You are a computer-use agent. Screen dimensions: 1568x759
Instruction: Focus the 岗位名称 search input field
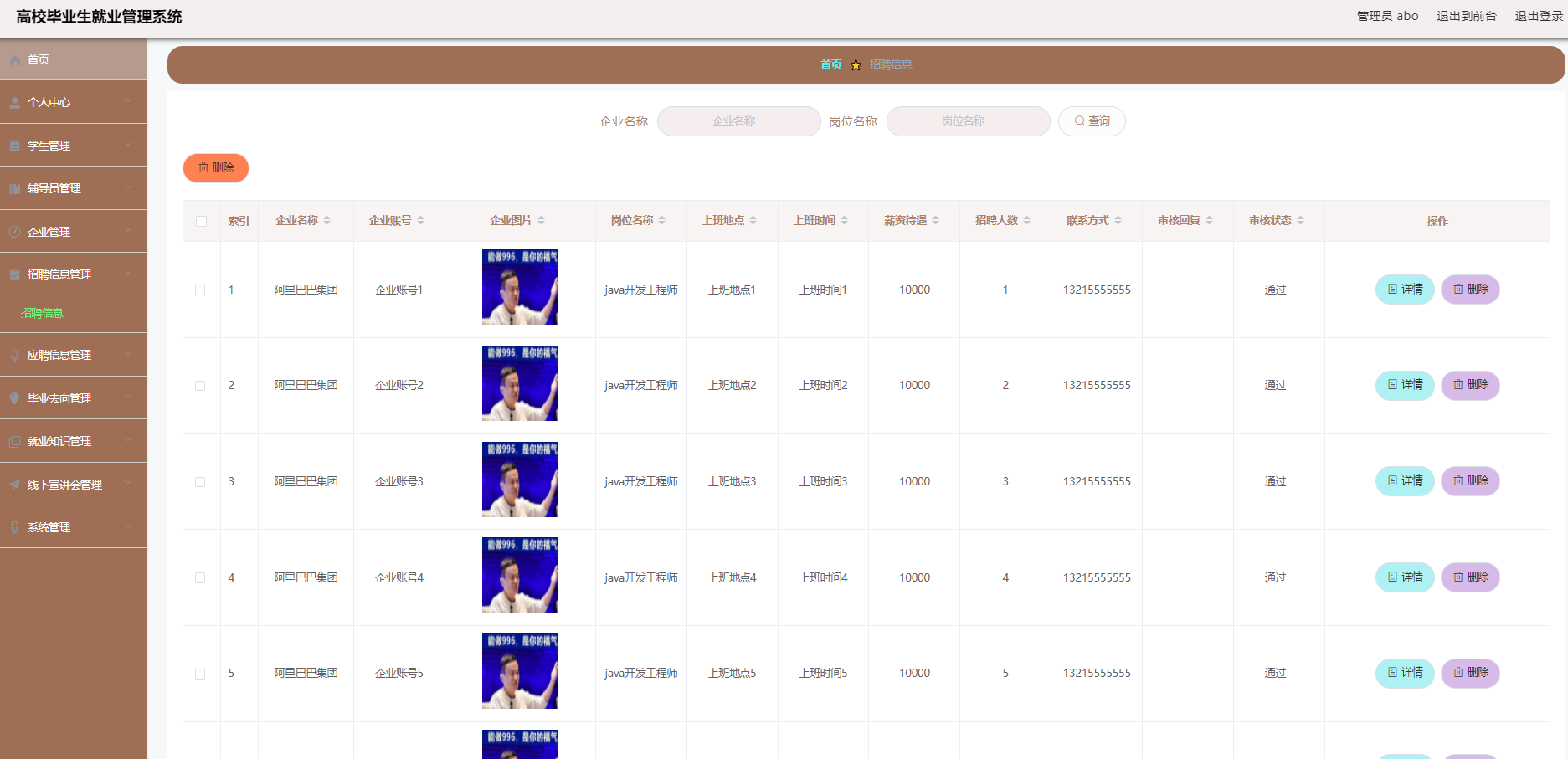click(968, 121)
